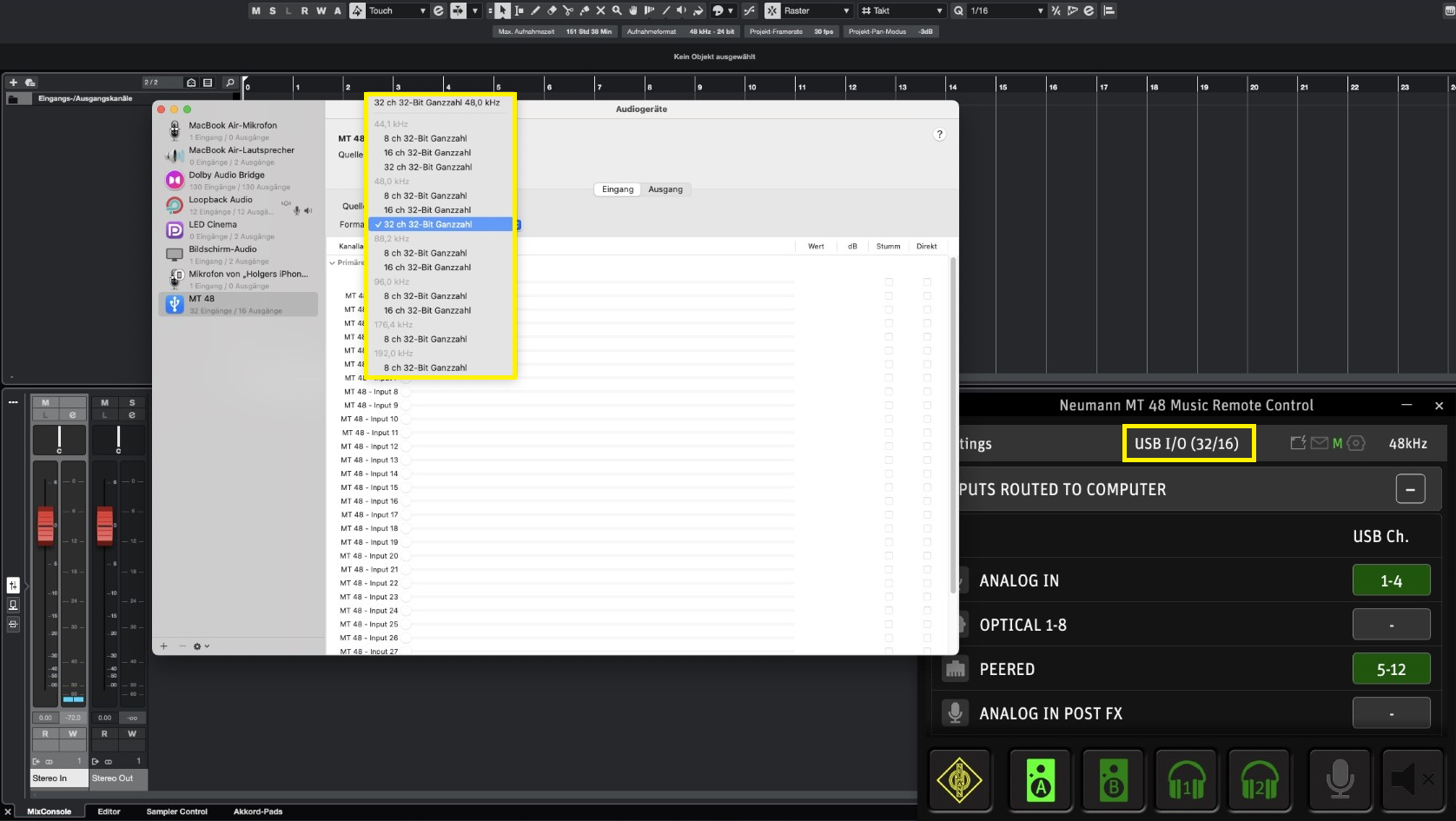
Task: Click the Headphone 1 output icon
Action: point(1186,779)
